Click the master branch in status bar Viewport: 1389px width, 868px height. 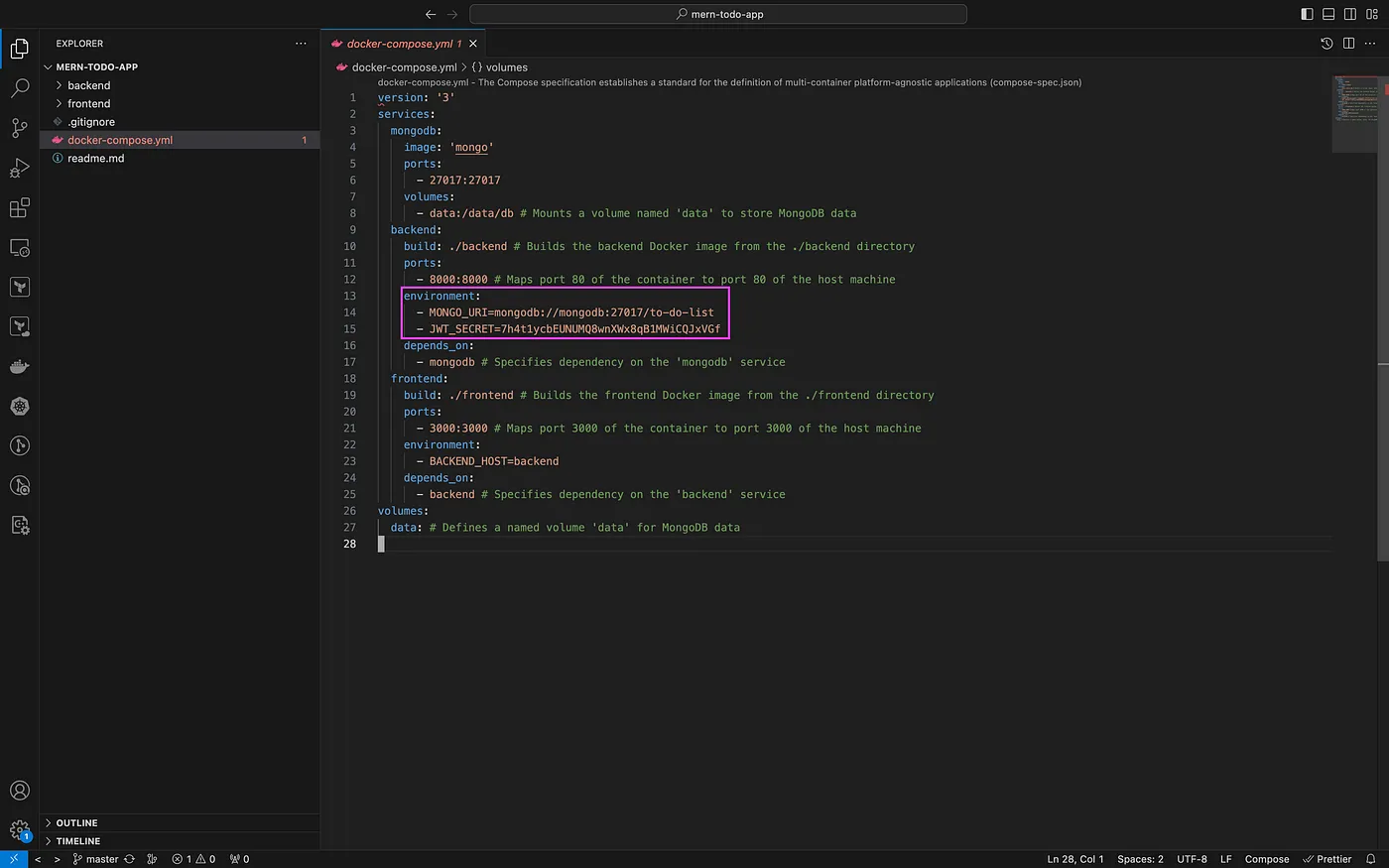pyautogui.click(x=95, y=859)
